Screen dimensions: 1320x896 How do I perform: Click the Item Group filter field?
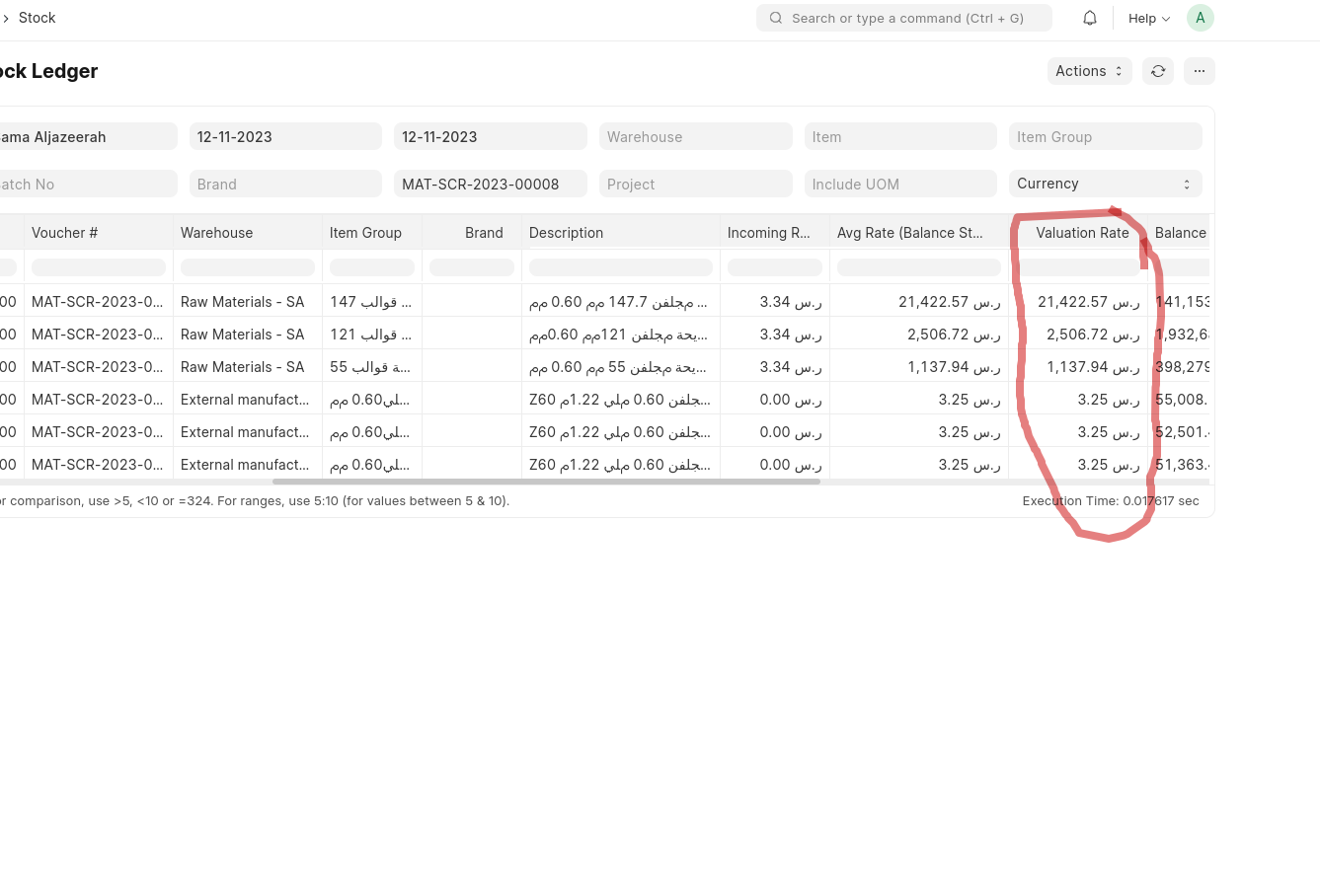(1105, 136)
